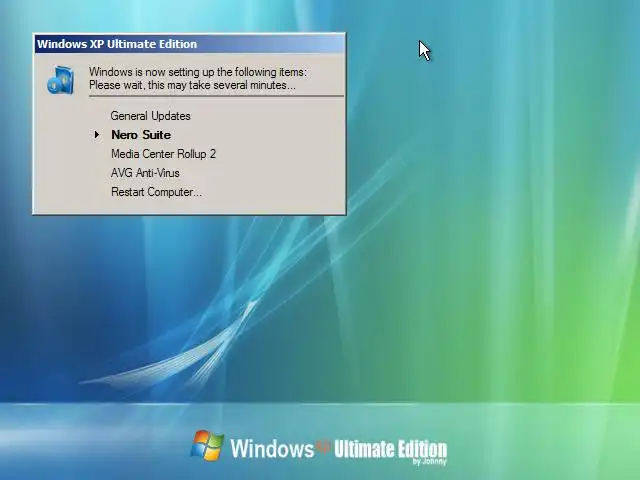Image resolution: width=640 pixels, height=480 pixels.
Task: Click the setup disc box icon
Action: click(61, 80)
